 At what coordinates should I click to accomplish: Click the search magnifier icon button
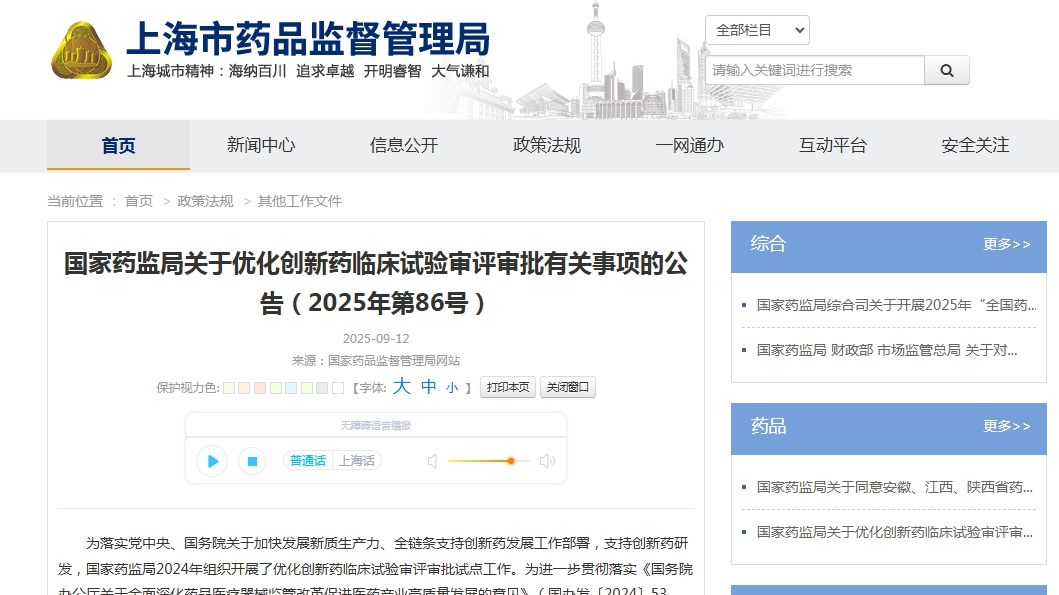click(x=946, y=70)
